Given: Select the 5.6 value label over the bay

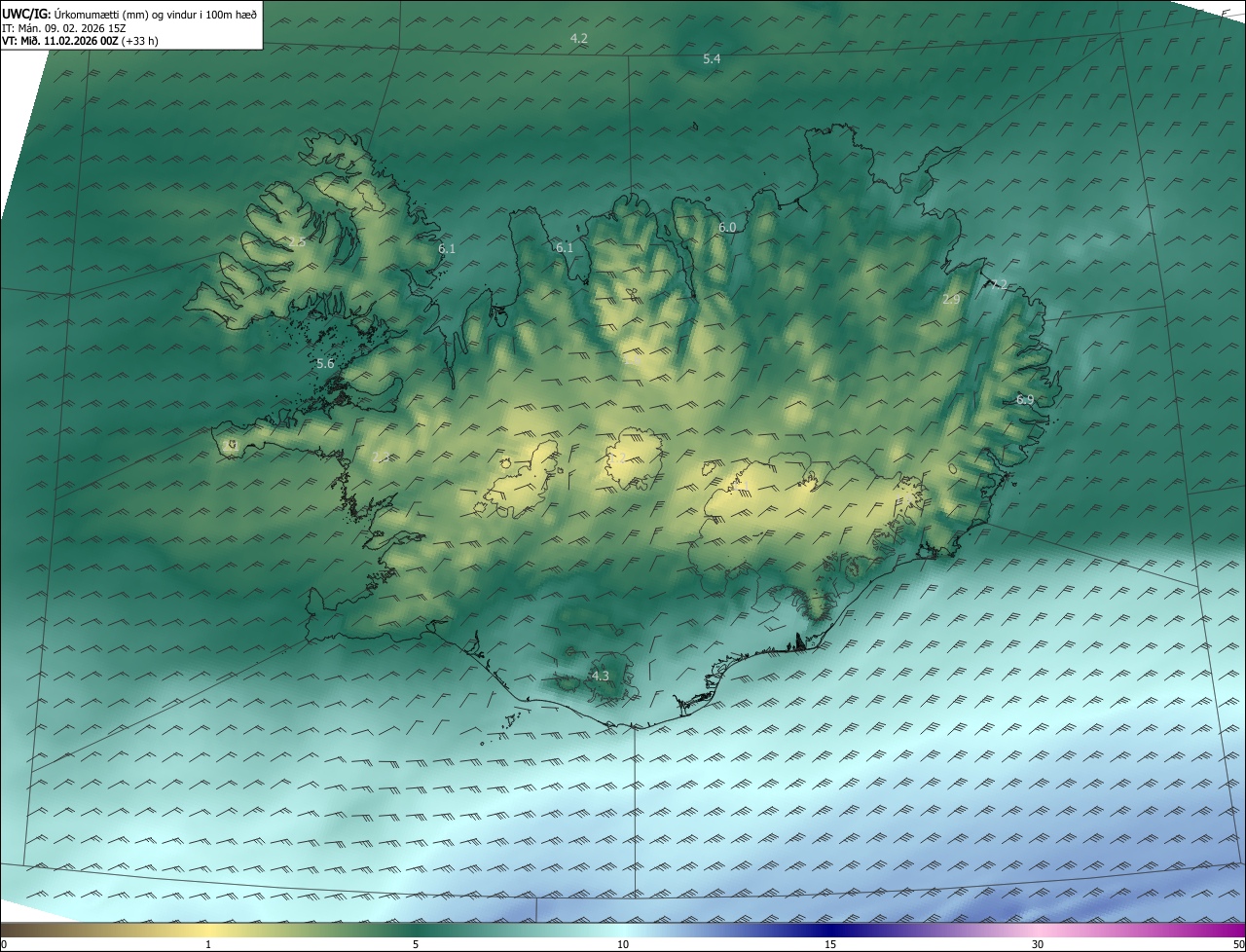Looking at the screenshot, I should [325, 364].
